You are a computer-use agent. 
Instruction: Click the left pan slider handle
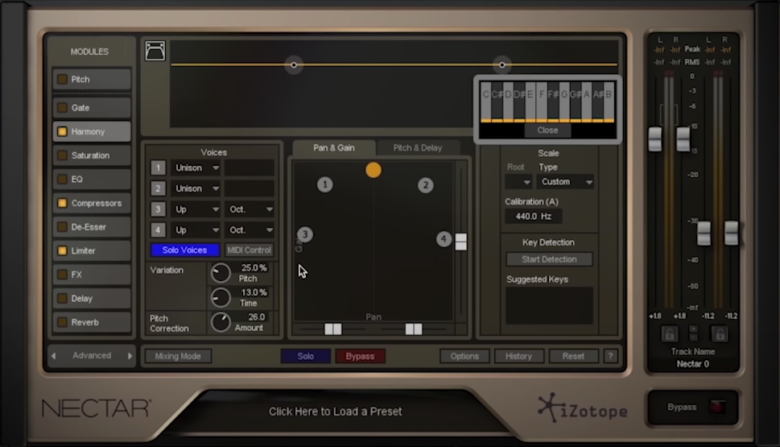pos(333,329)
